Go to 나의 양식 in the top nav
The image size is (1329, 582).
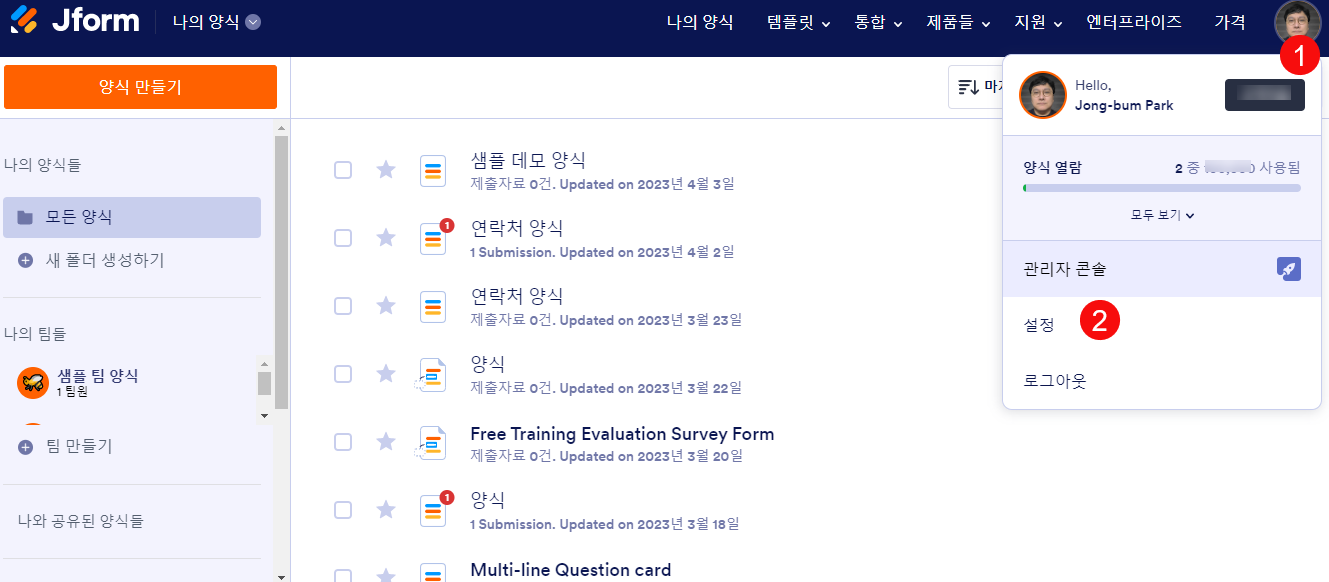tap(700, 22)
